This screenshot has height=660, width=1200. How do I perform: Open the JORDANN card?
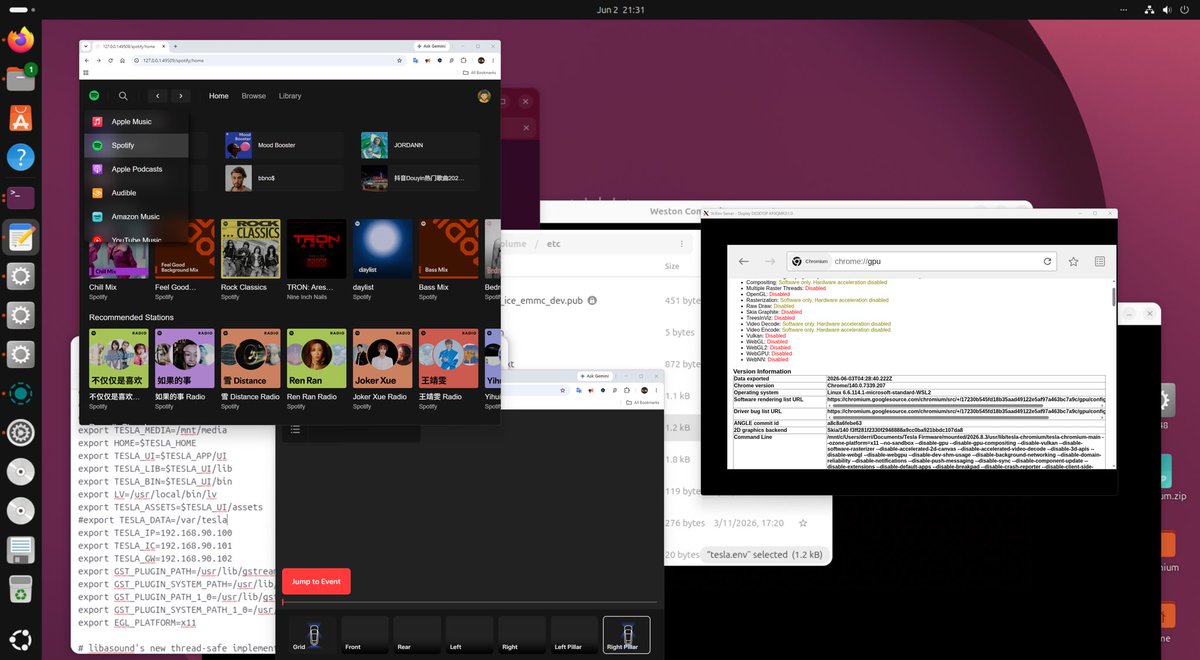pos(420,146)
